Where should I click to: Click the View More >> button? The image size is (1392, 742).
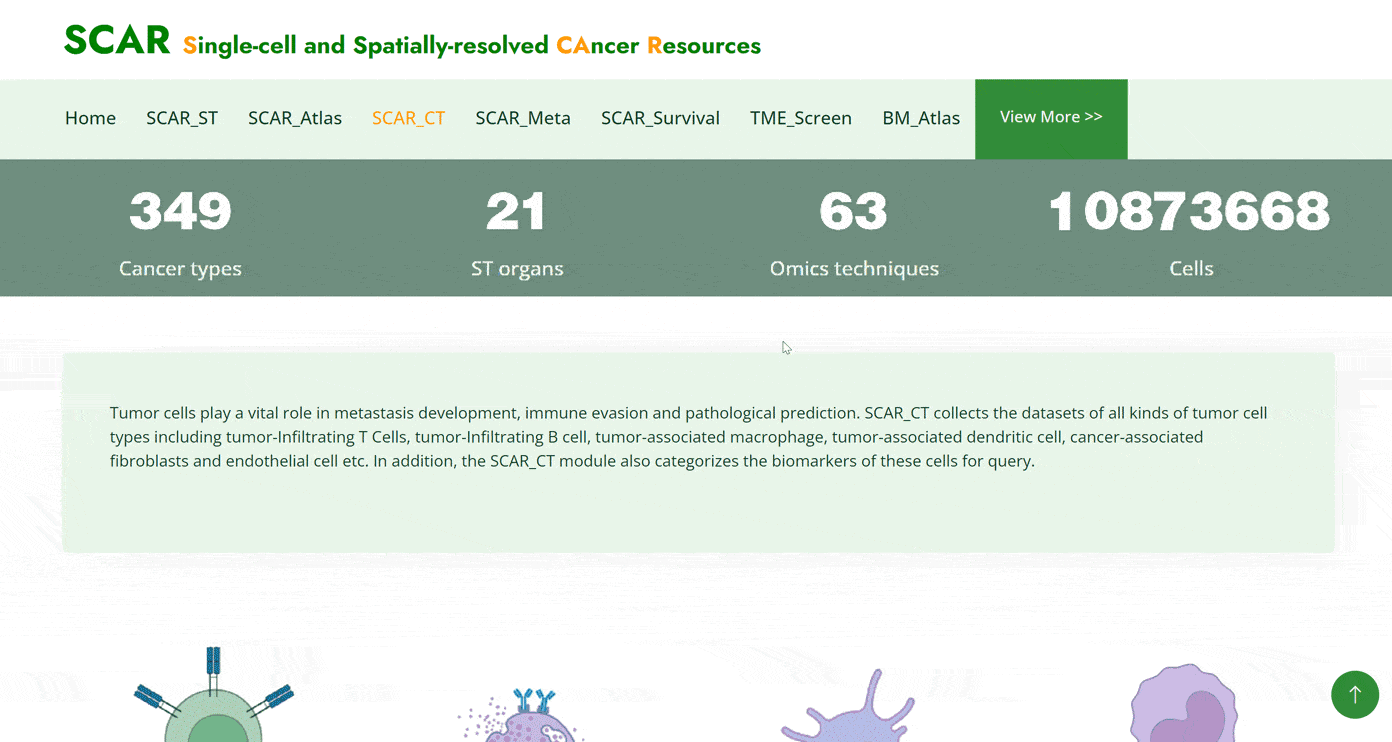[1051, 119]
